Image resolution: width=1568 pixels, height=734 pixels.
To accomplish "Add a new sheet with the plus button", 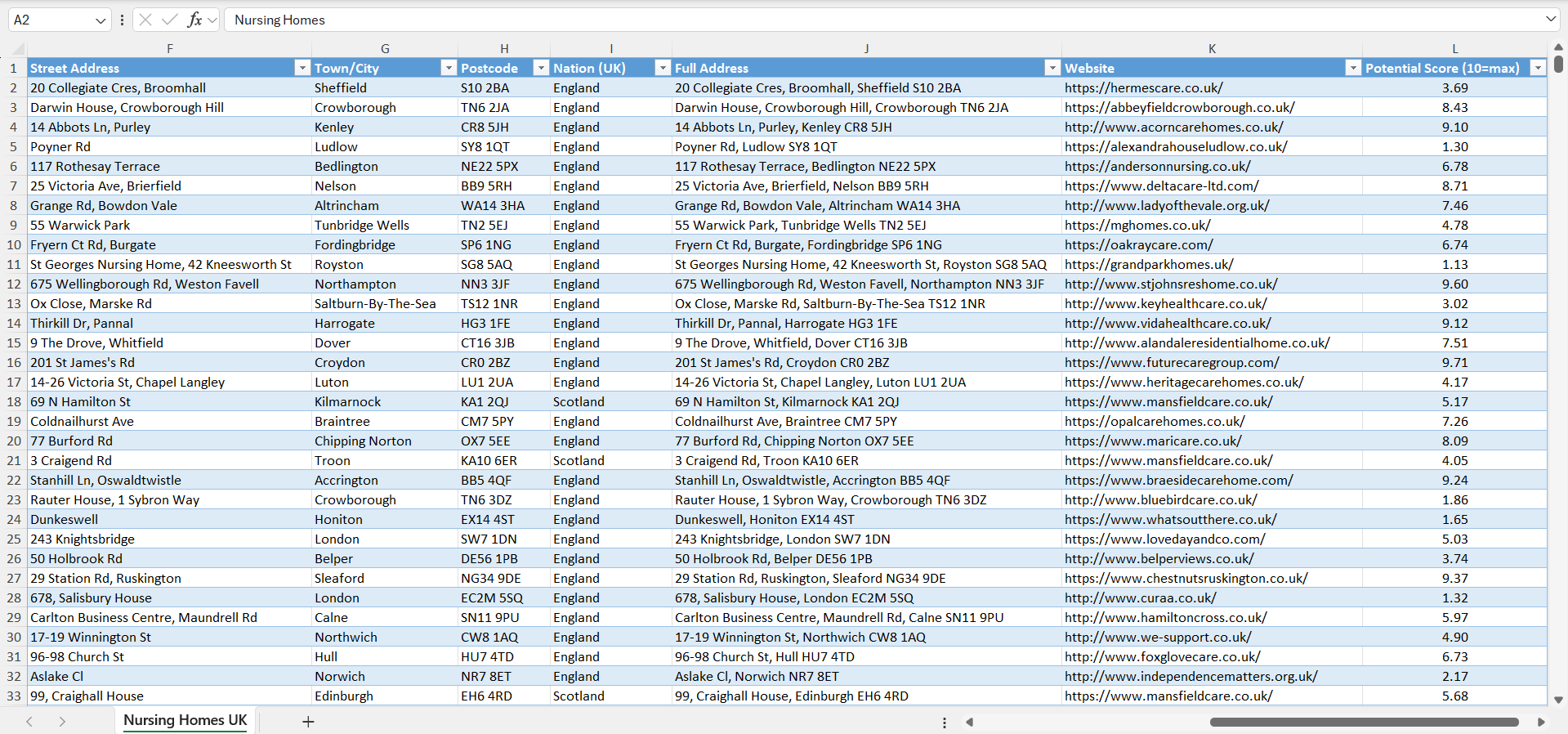I will coord(308,722).
